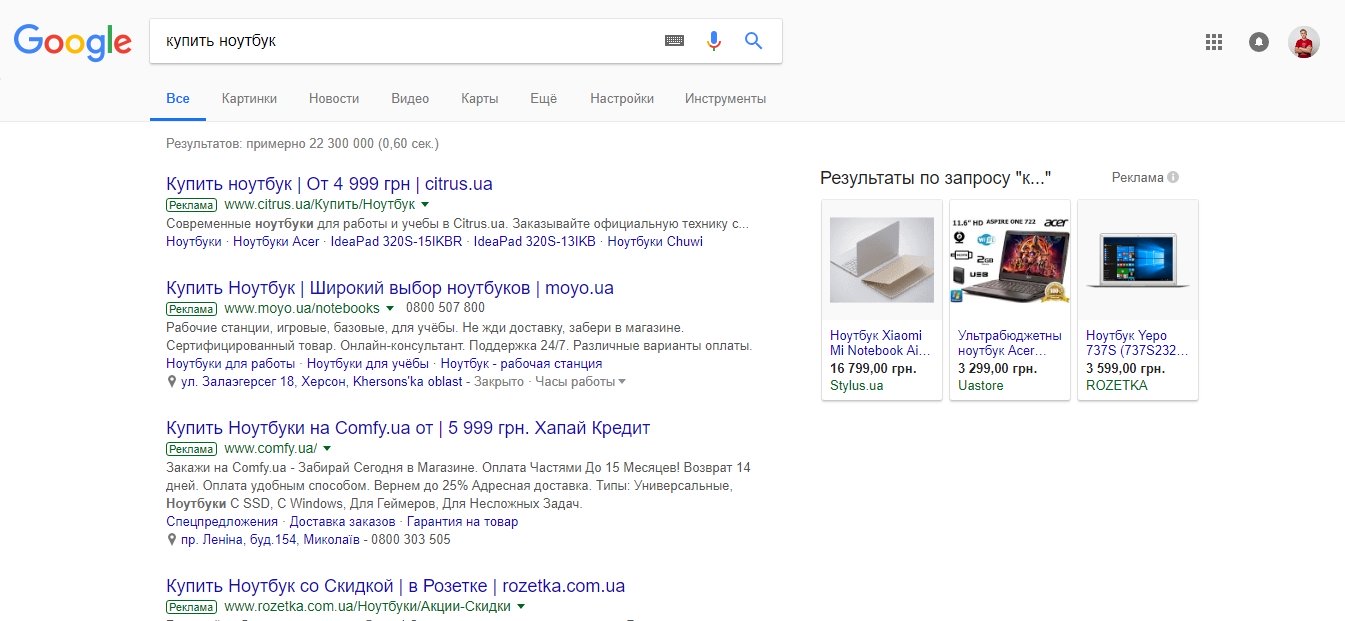Open the Ультрабюджетны ноутбук Acer title link

pyautogui.click(x=1010, y=343)
